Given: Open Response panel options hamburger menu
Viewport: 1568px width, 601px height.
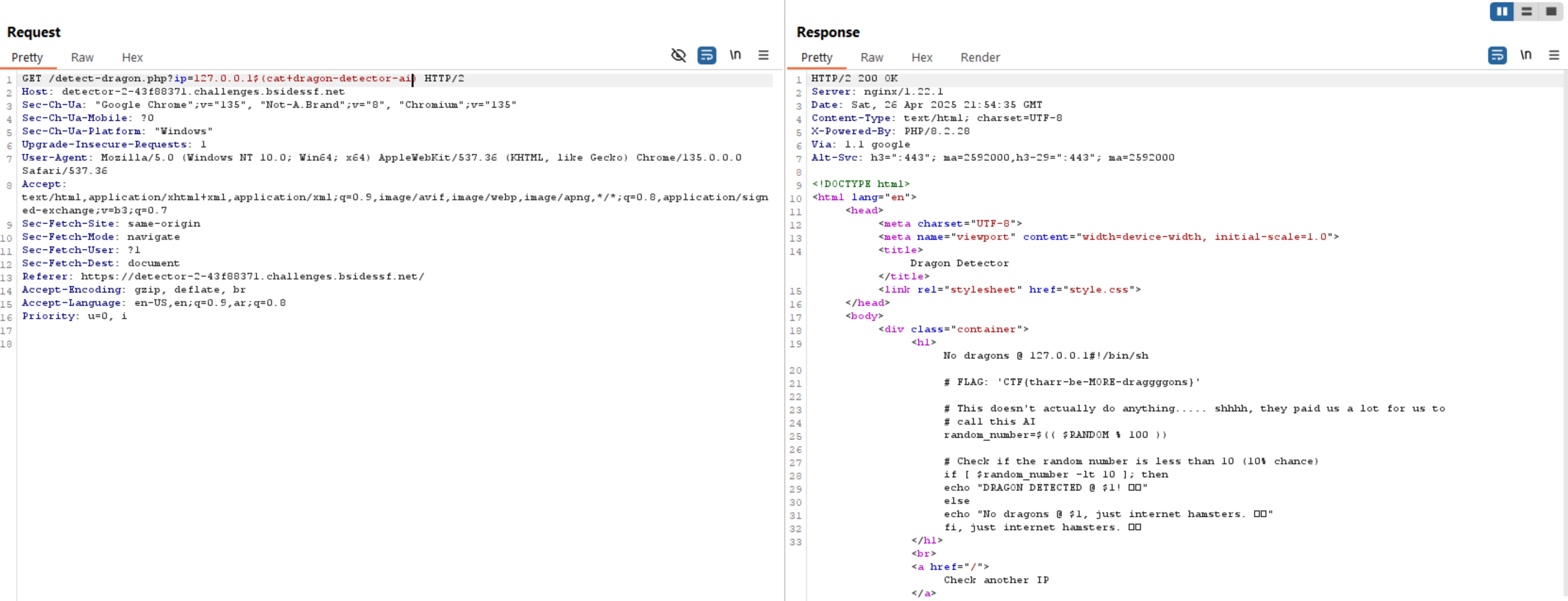Looking at the screenshot, I should tap(1554, 55).
